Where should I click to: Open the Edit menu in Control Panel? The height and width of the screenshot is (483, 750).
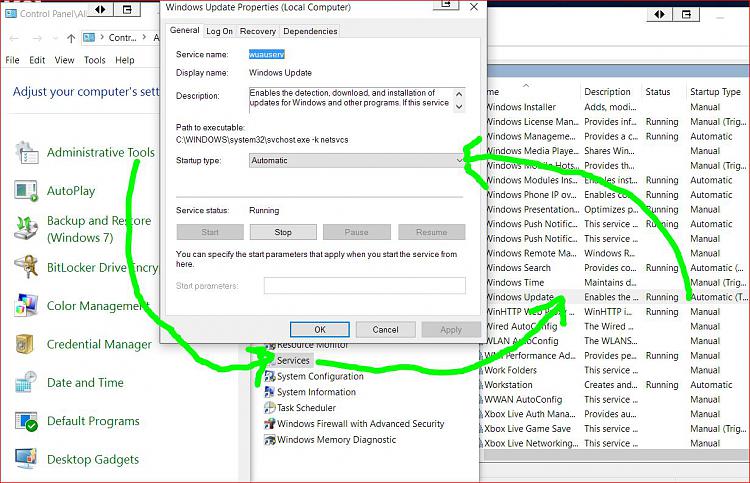pyautogui.click(x=37, y=60)
